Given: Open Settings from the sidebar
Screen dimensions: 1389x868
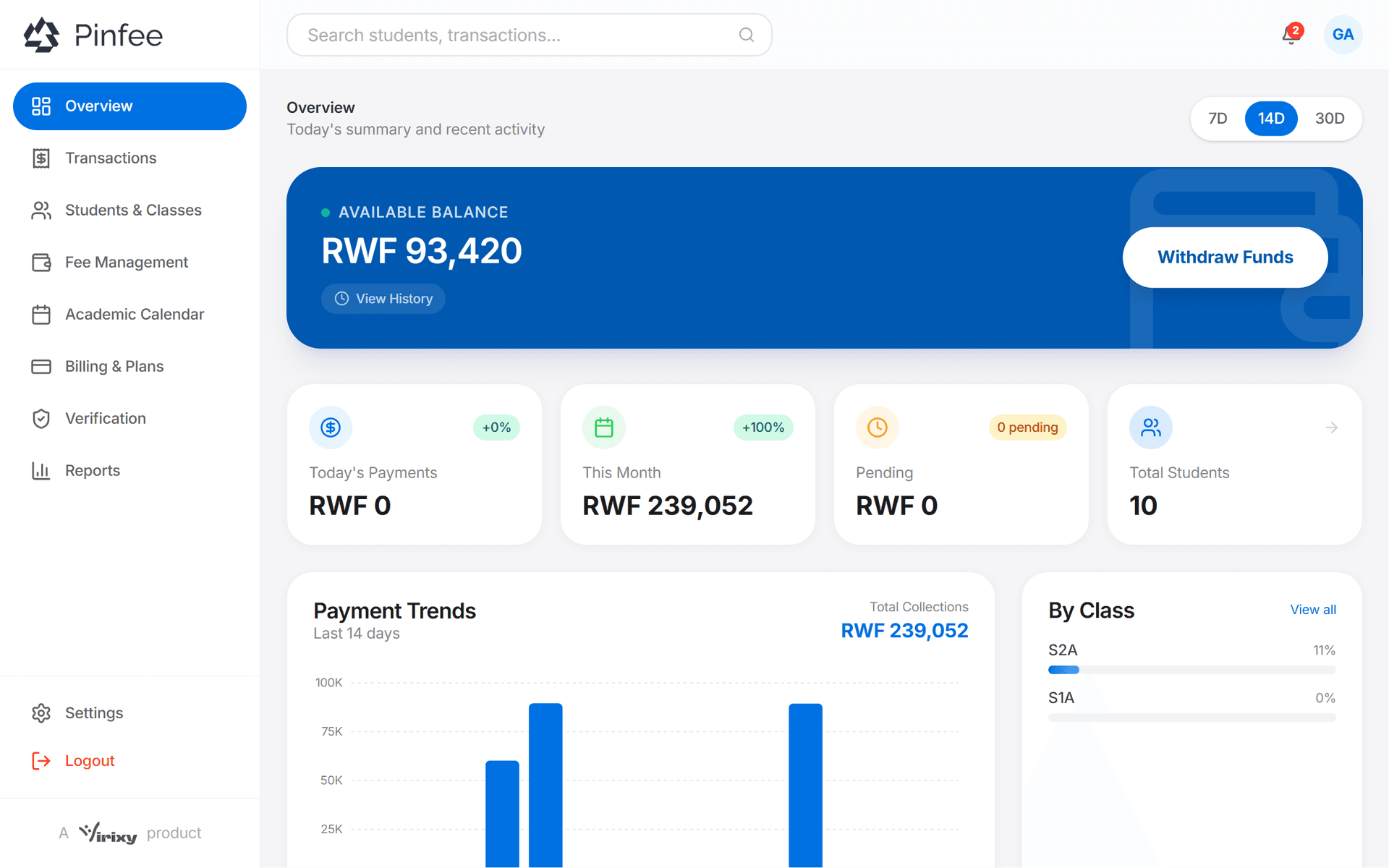Looking at the screenshot, I should click(x=130, y=713).
